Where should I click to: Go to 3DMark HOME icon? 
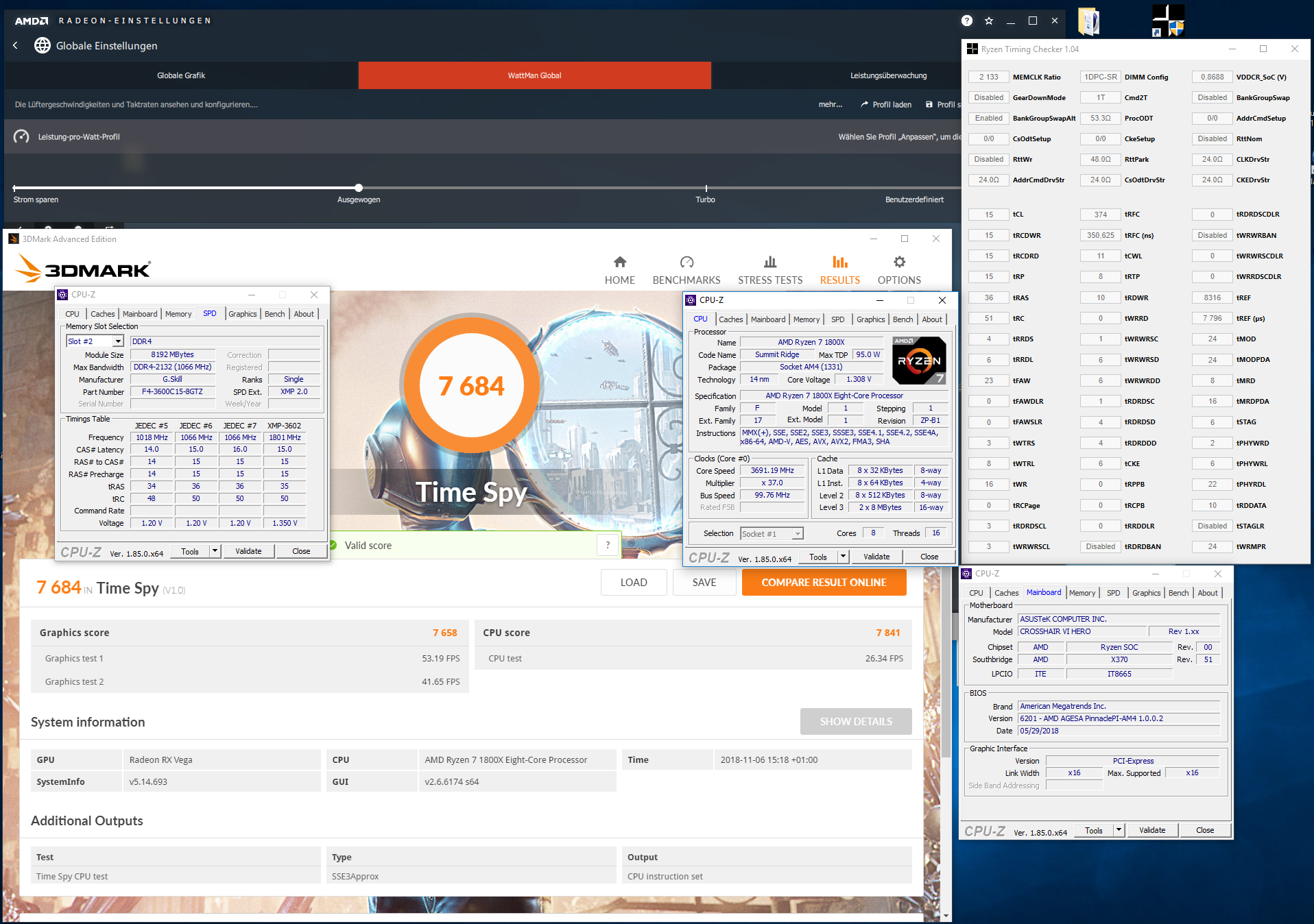click(620, 262)
